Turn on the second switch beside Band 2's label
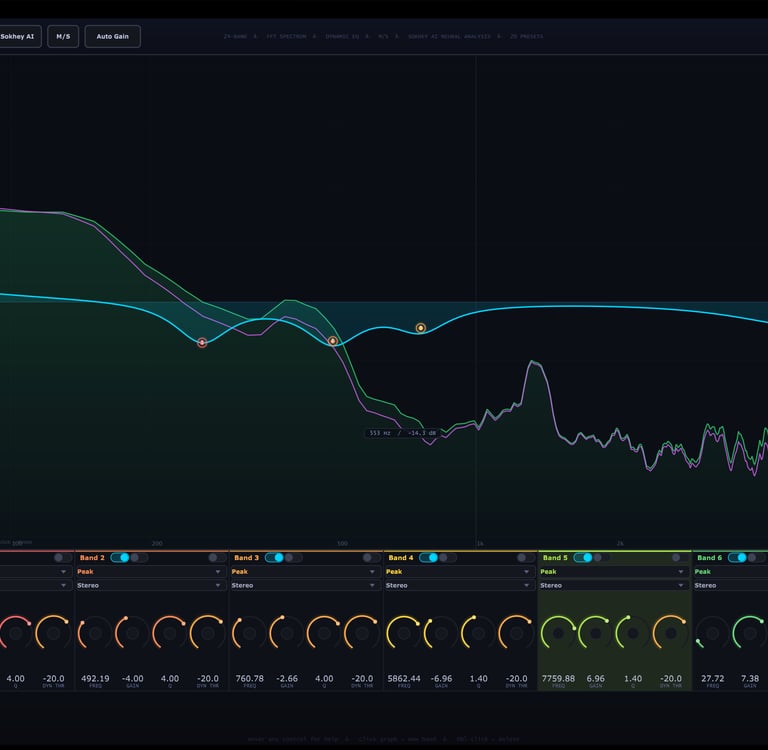The width and height of the screenshot is (768, 750). 139,557
